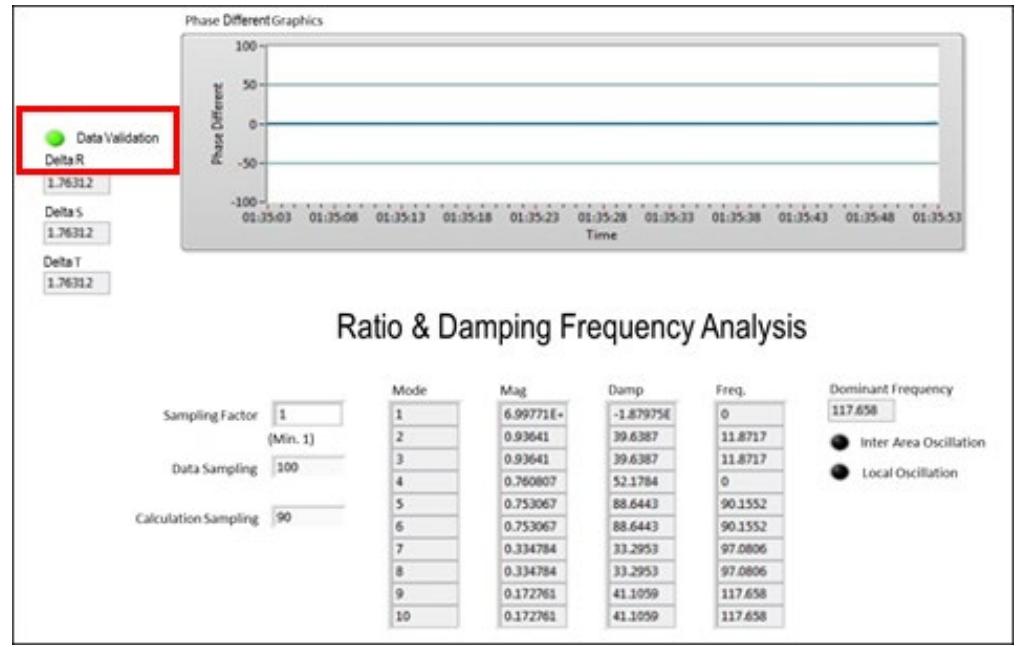Click the Damp cell 88.6443 in row 6
The width and height of the screenshot is (1017, 647).
(x=641, y=526)
